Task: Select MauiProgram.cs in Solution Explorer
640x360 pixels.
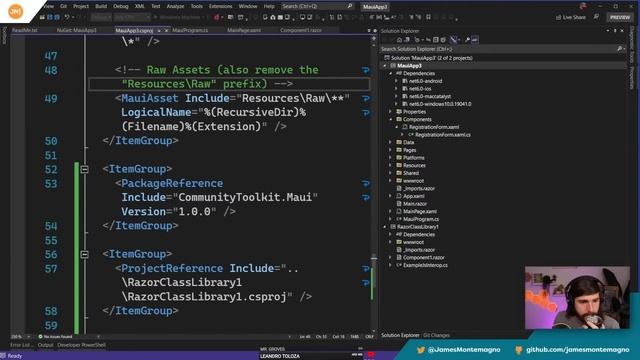Action: click(x=421, y=220)
